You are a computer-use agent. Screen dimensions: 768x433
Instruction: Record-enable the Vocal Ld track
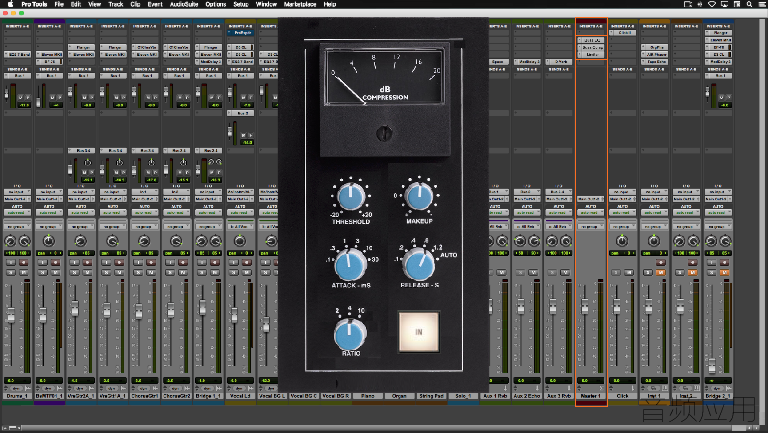click(x=246, y=263)
